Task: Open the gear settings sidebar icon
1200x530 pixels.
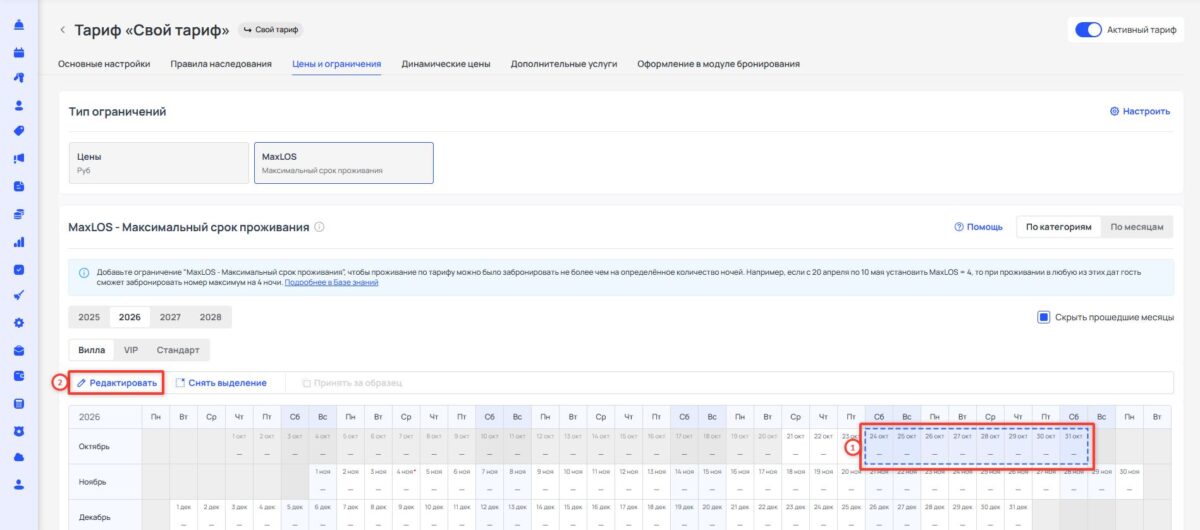Action: [19, 323]
